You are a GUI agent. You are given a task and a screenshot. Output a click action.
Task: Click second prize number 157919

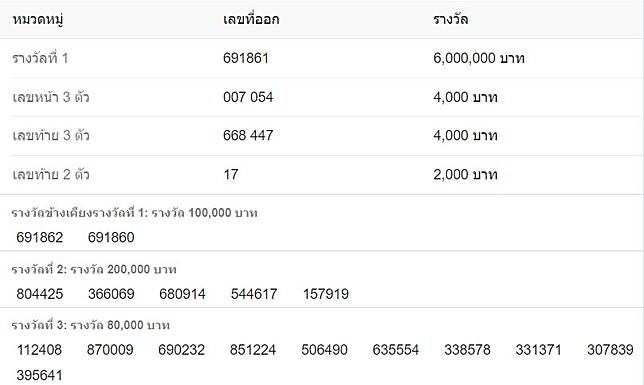tap(326, 294)
